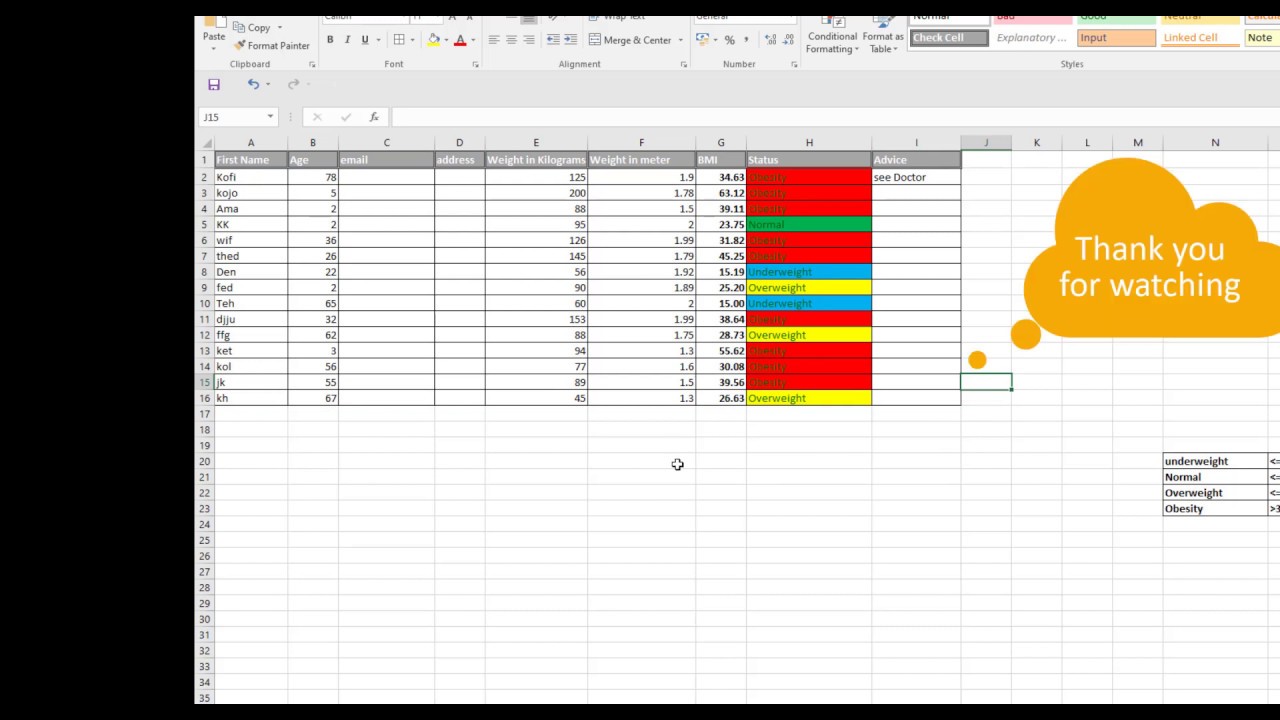Image resolution: width=1280 pixels, height=720 pixels.
Task: Open the underline style dropdown arrow
Action: (x=378, y=40)
